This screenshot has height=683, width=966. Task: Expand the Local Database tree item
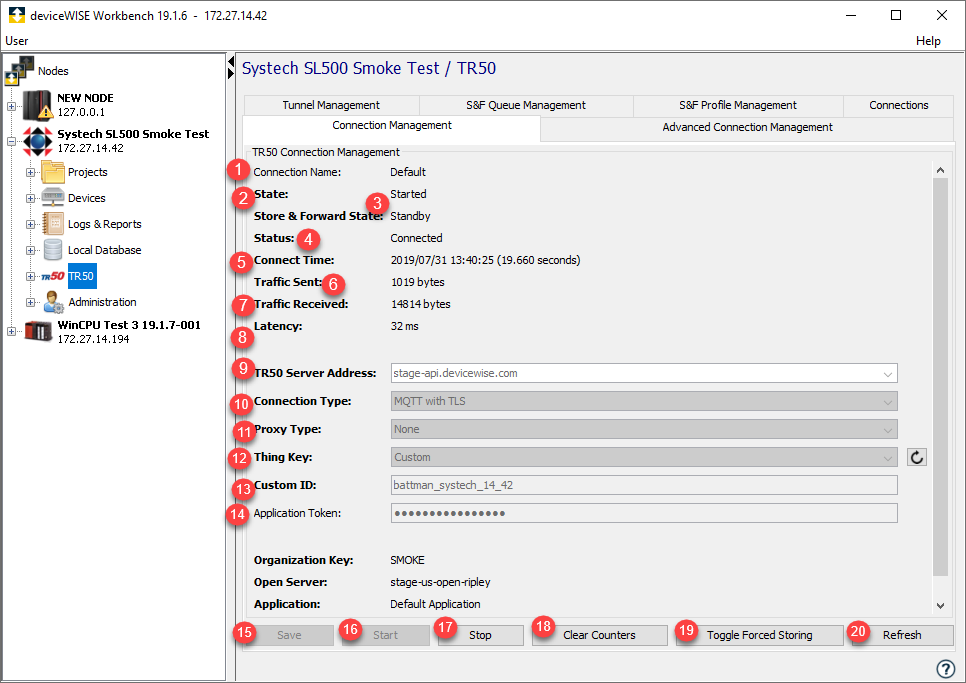click(30, 250)
